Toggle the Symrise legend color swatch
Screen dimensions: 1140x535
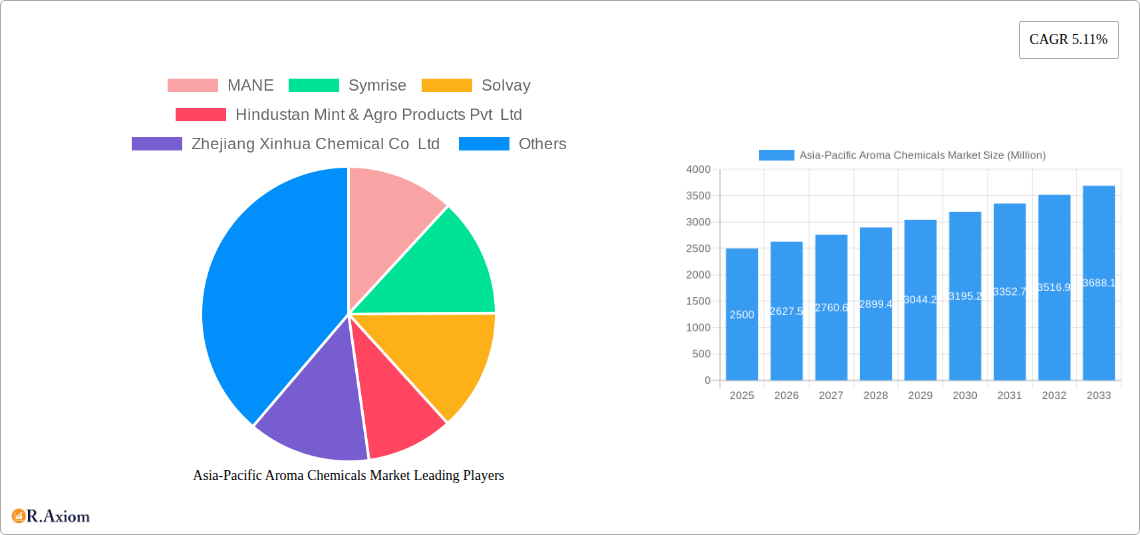pyautogui.click(x=314, y=85)
